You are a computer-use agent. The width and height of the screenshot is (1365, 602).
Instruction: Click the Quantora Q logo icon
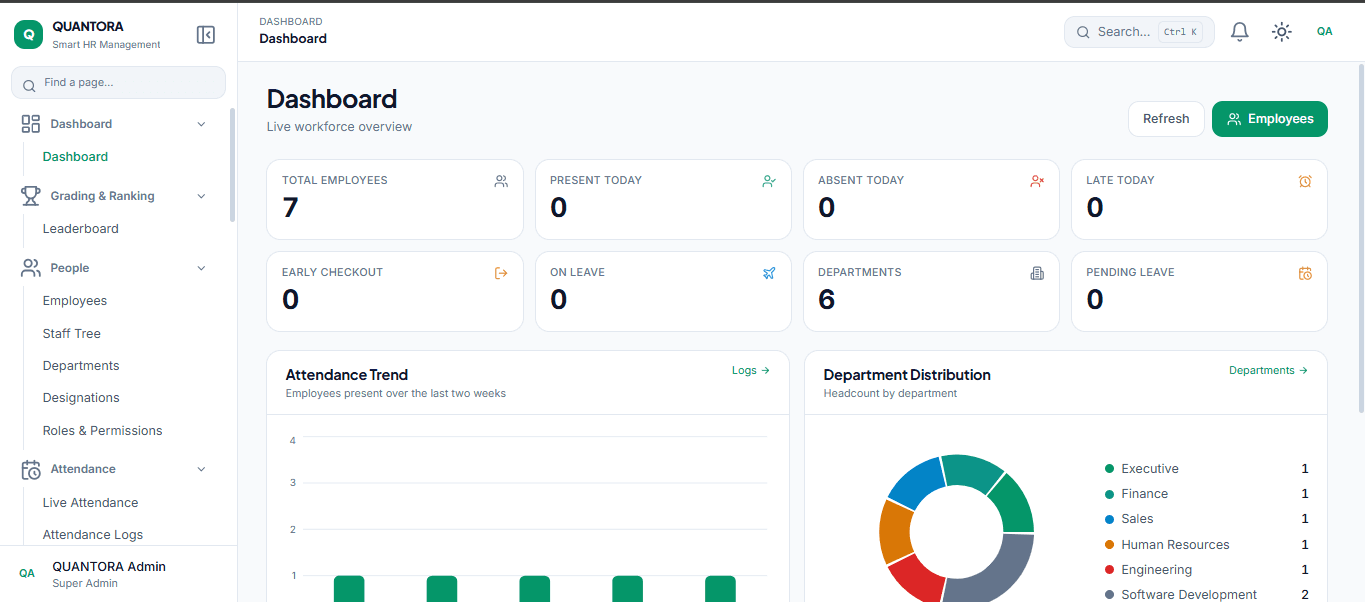coord(28,34)
